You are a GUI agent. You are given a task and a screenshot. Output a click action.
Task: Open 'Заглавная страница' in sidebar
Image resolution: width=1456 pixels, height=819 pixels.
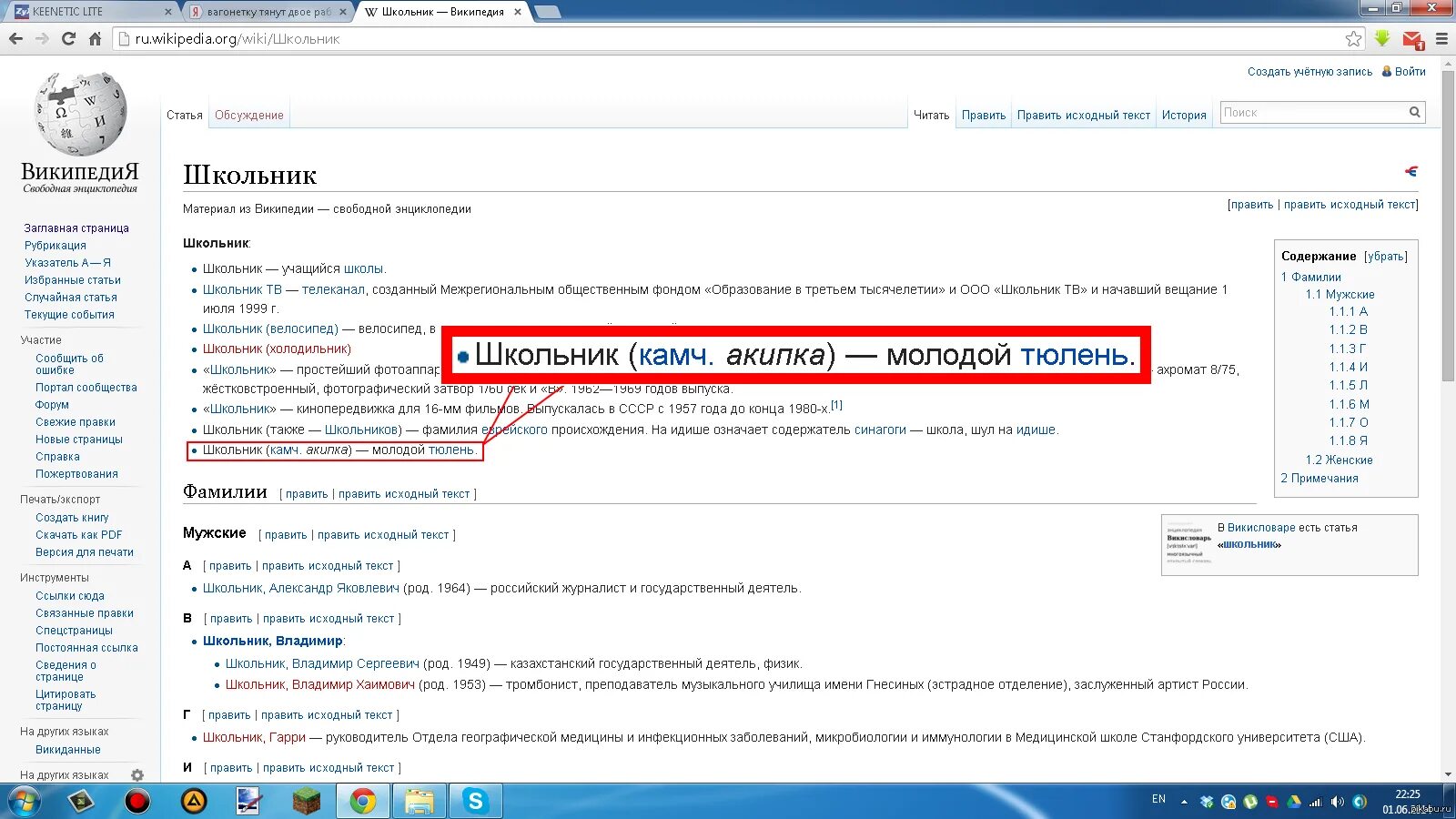click(x=76, y=228)
